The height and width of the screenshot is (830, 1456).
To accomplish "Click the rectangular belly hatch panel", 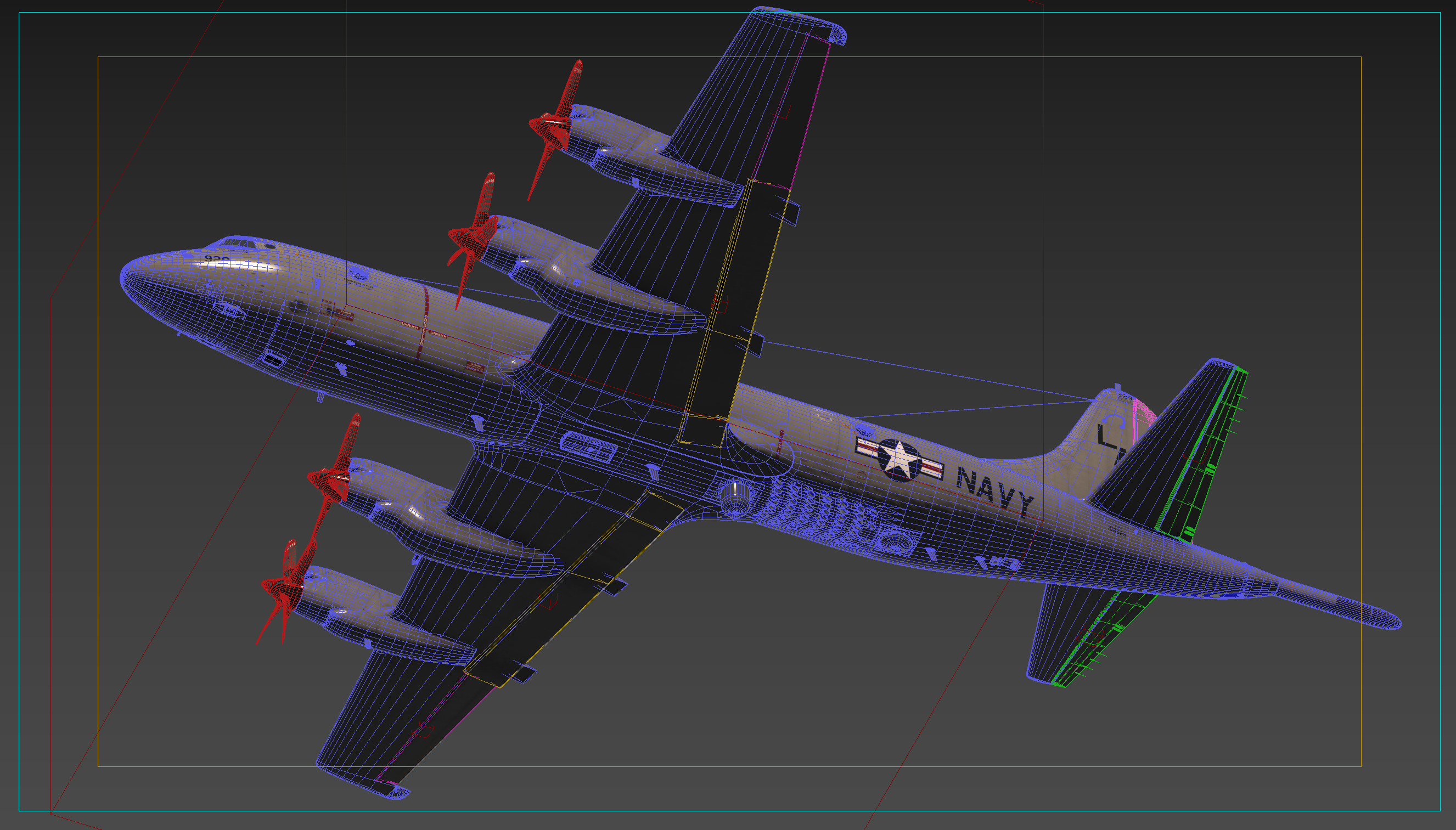I will [588, 447].
